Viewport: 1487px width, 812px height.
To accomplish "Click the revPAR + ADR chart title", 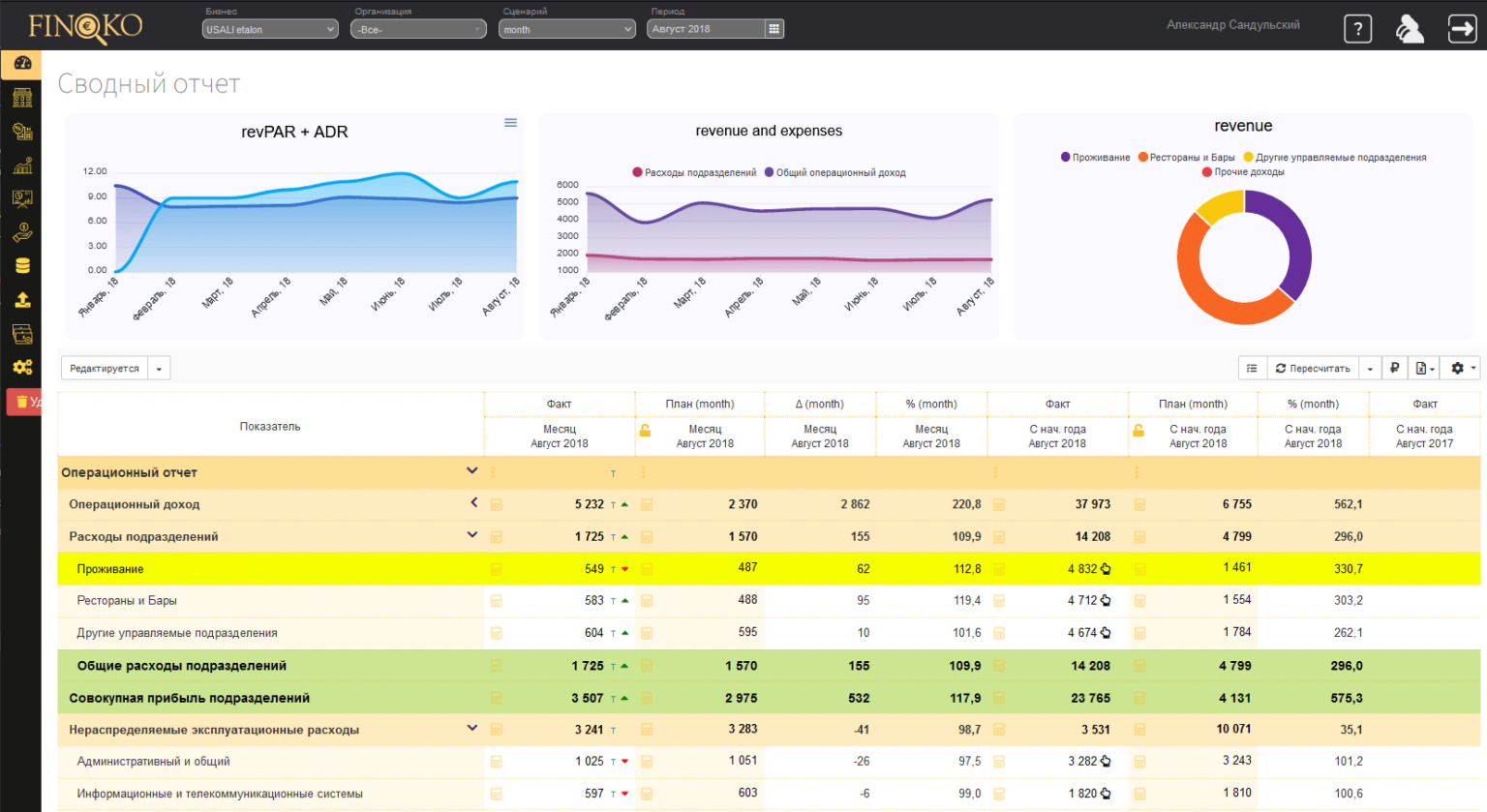I will tap(294, 132).
